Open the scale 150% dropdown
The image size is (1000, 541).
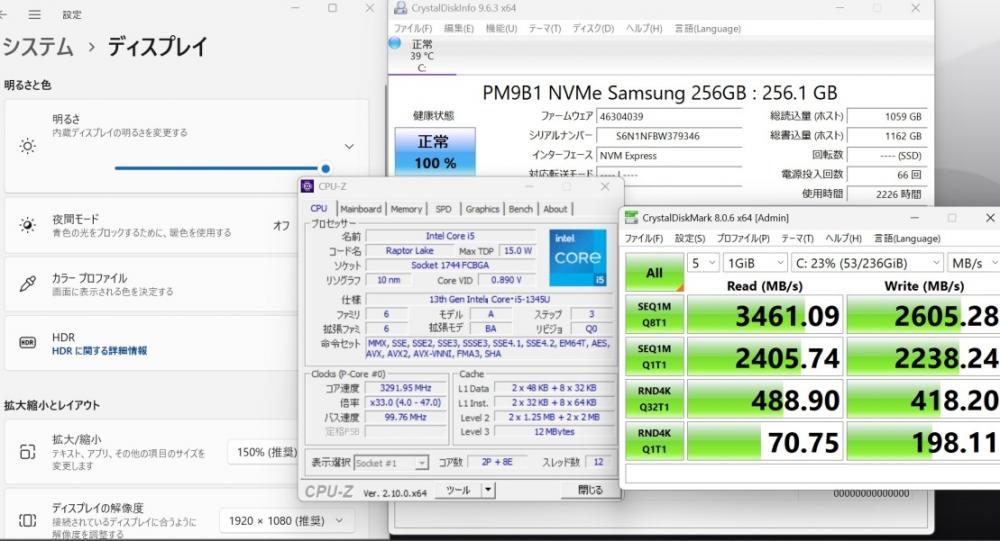tap(263, 452)
